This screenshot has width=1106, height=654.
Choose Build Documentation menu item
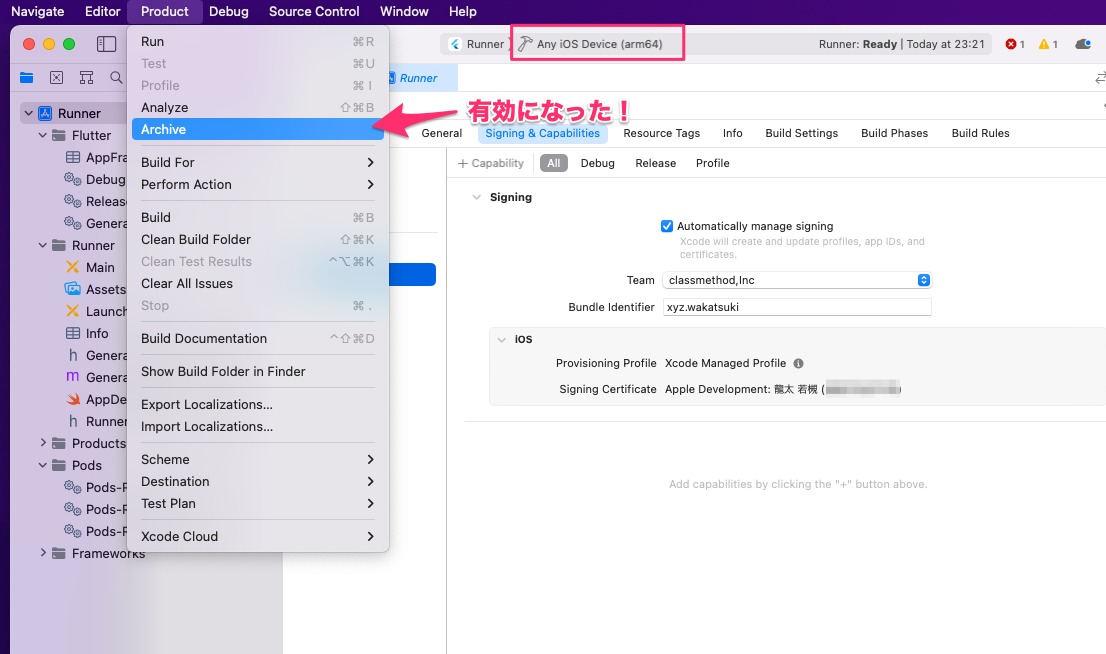257,338
